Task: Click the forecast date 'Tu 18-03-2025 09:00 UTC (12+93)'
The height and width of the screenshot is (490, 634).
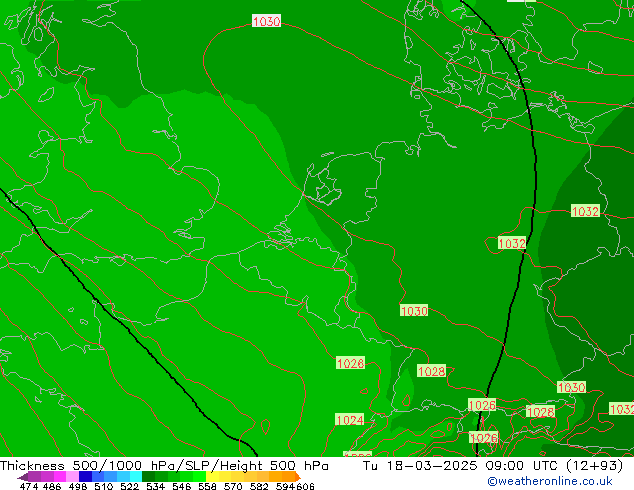Action: pyautogui.click(x=493, y=466)
